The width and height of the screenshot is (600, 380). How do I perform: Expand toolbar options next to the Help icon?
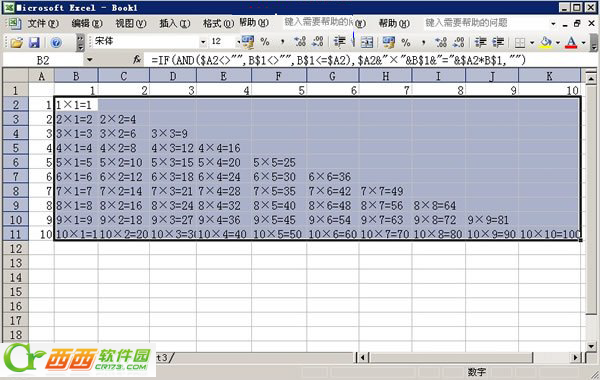pyautogui.click(x=80, y=42)
